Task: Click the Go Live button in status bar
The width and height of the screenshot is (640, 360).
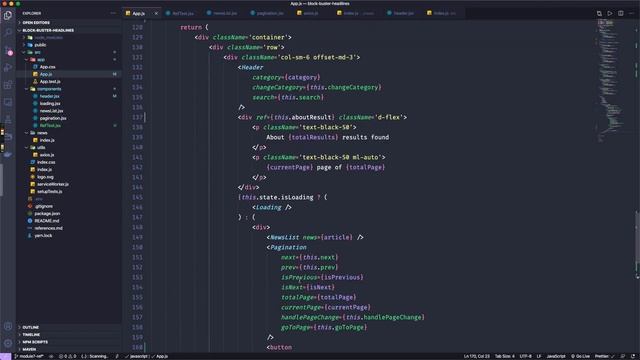Action: tap(580, 356)
